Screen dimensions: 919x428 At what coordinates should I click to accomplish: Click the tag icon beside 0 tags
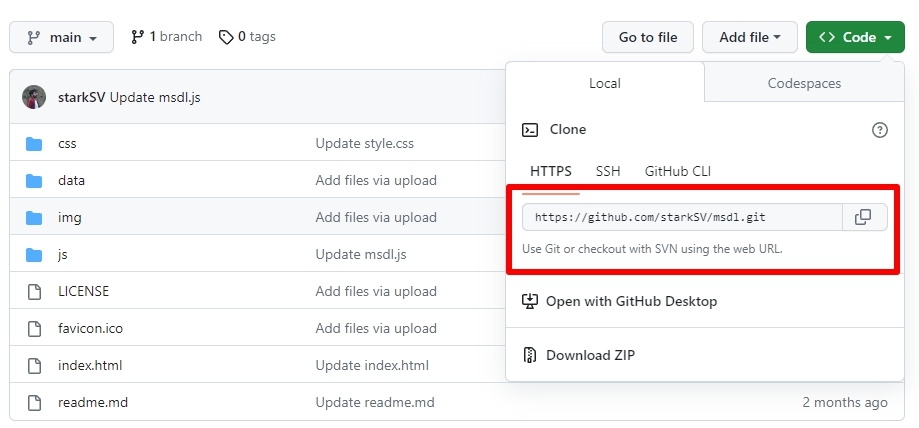226,38
